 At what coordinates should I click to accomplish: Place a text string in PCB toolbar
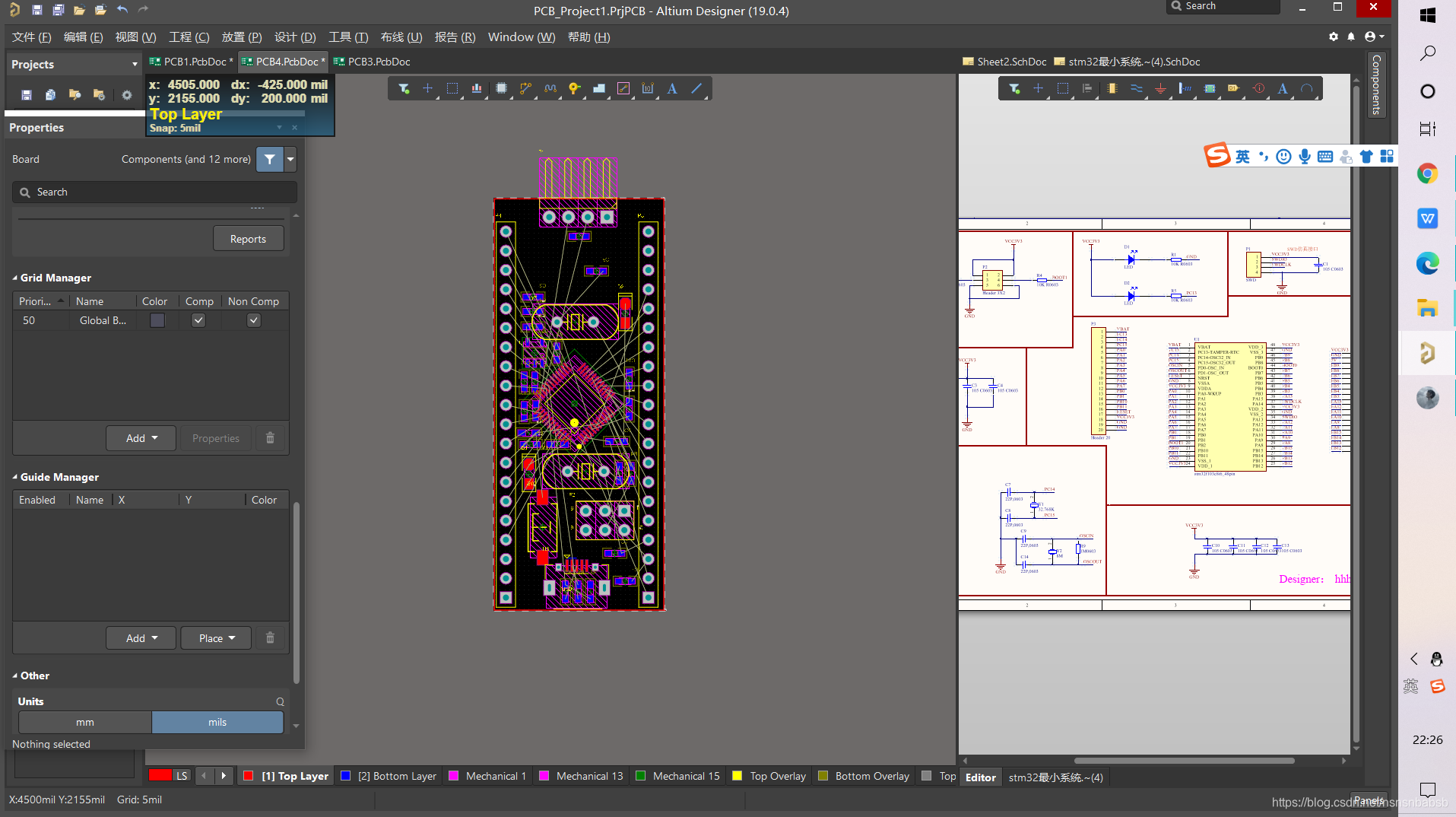click(672, 89)
